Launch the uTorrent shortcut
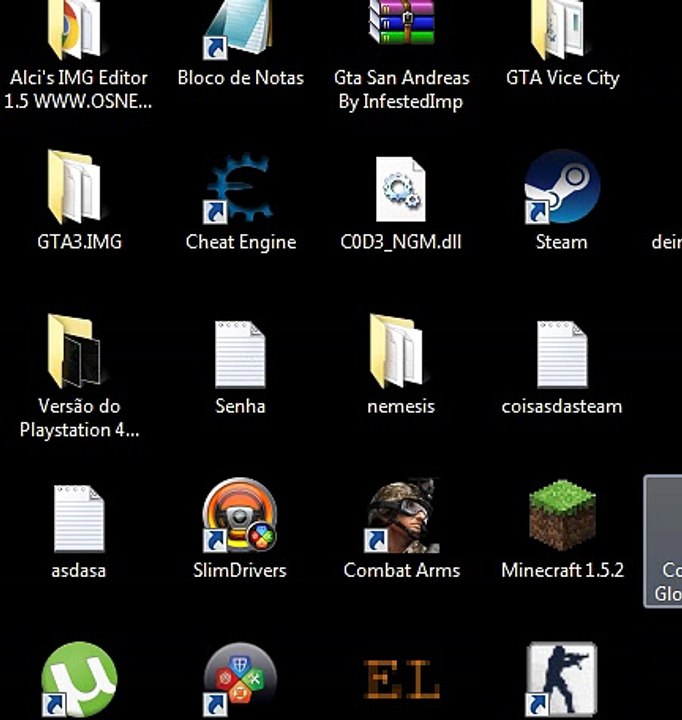The image size is (682, 720). pyautogui.click(x=79, y=680)
